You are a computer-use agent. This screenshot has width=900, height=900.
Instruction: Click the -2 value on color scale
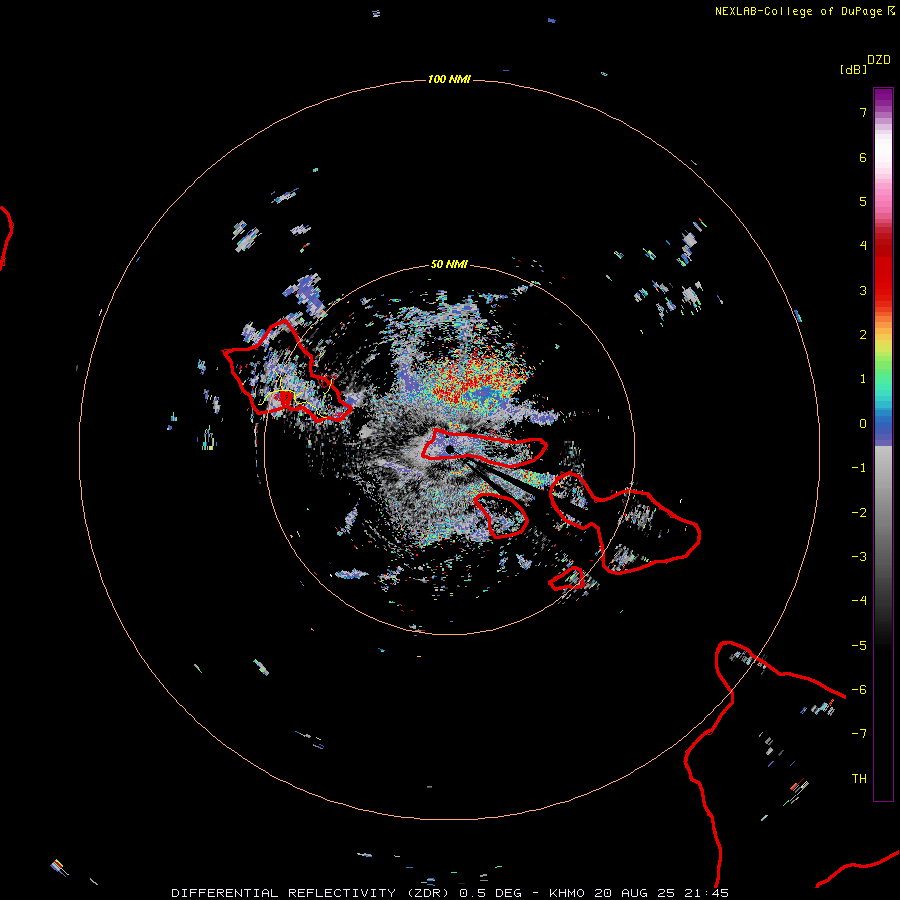click(x=859, y=513)
